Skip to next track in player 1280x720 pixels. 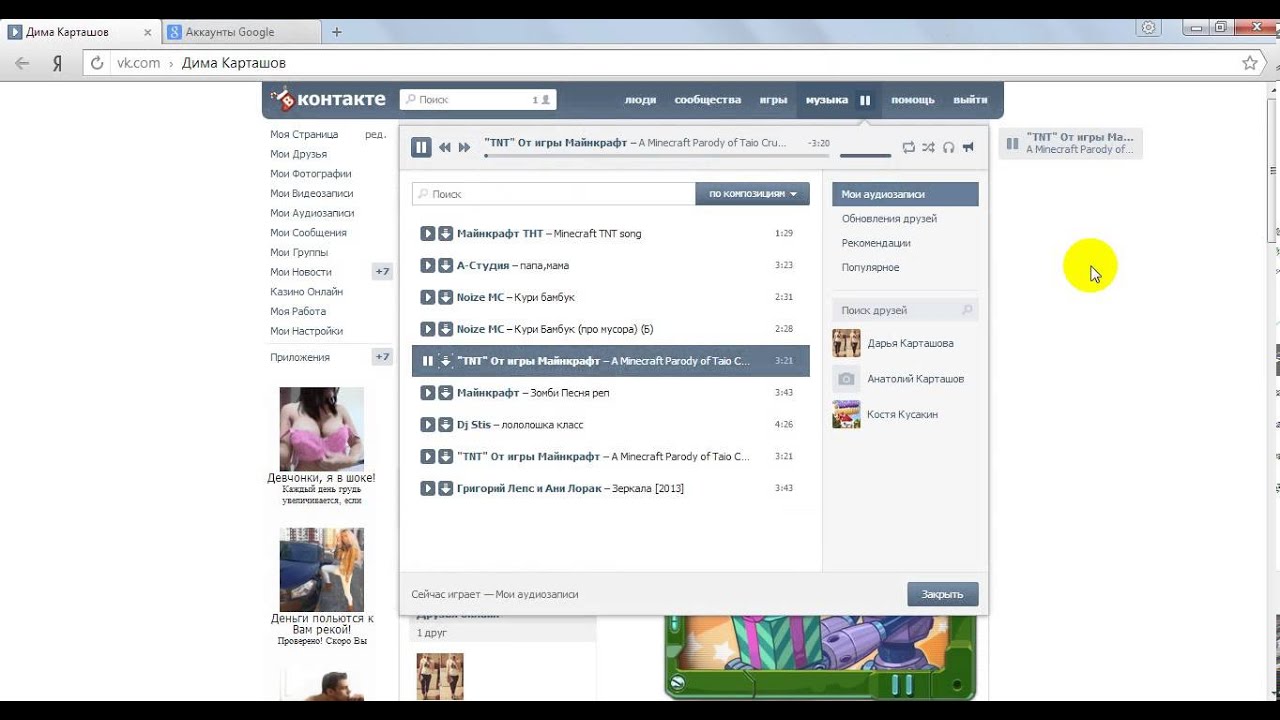(464, 147)
